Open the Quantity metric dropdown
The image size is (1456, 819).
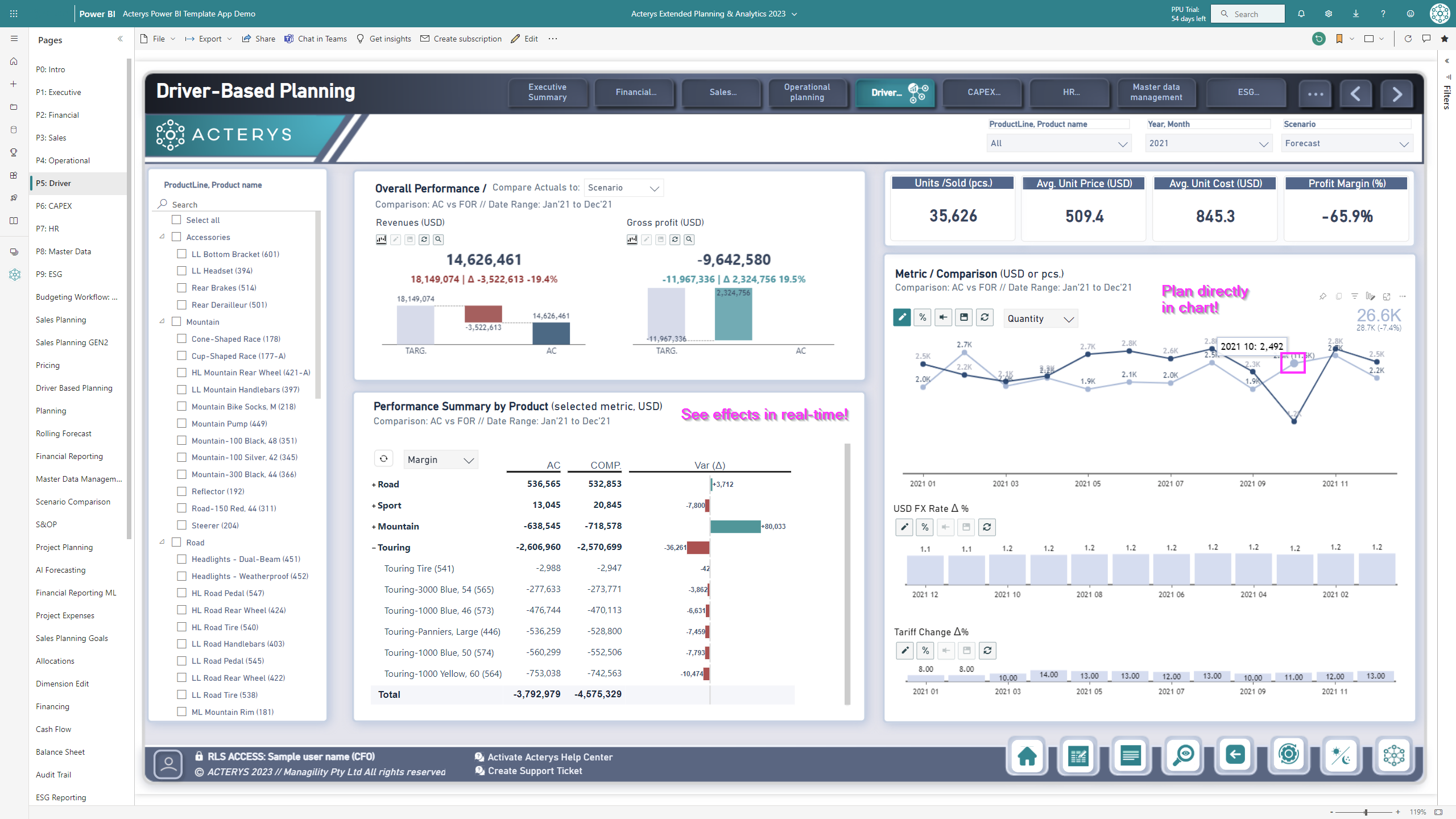[x=1040, y=318]
